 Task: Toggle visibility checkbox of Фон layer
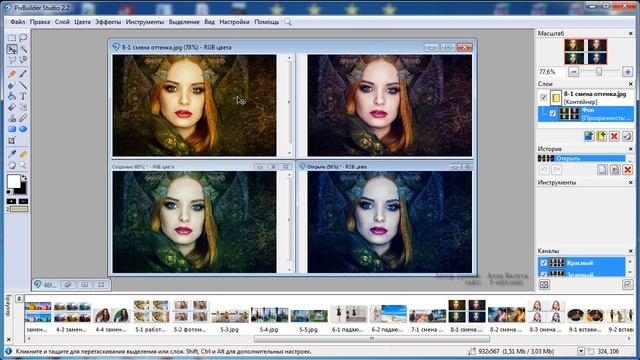(553, 113)
